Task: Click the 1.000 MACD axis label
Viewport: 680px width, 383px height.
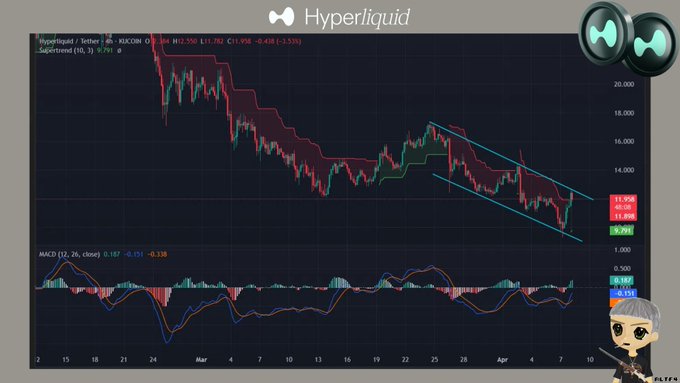Action: click(623, 250)
